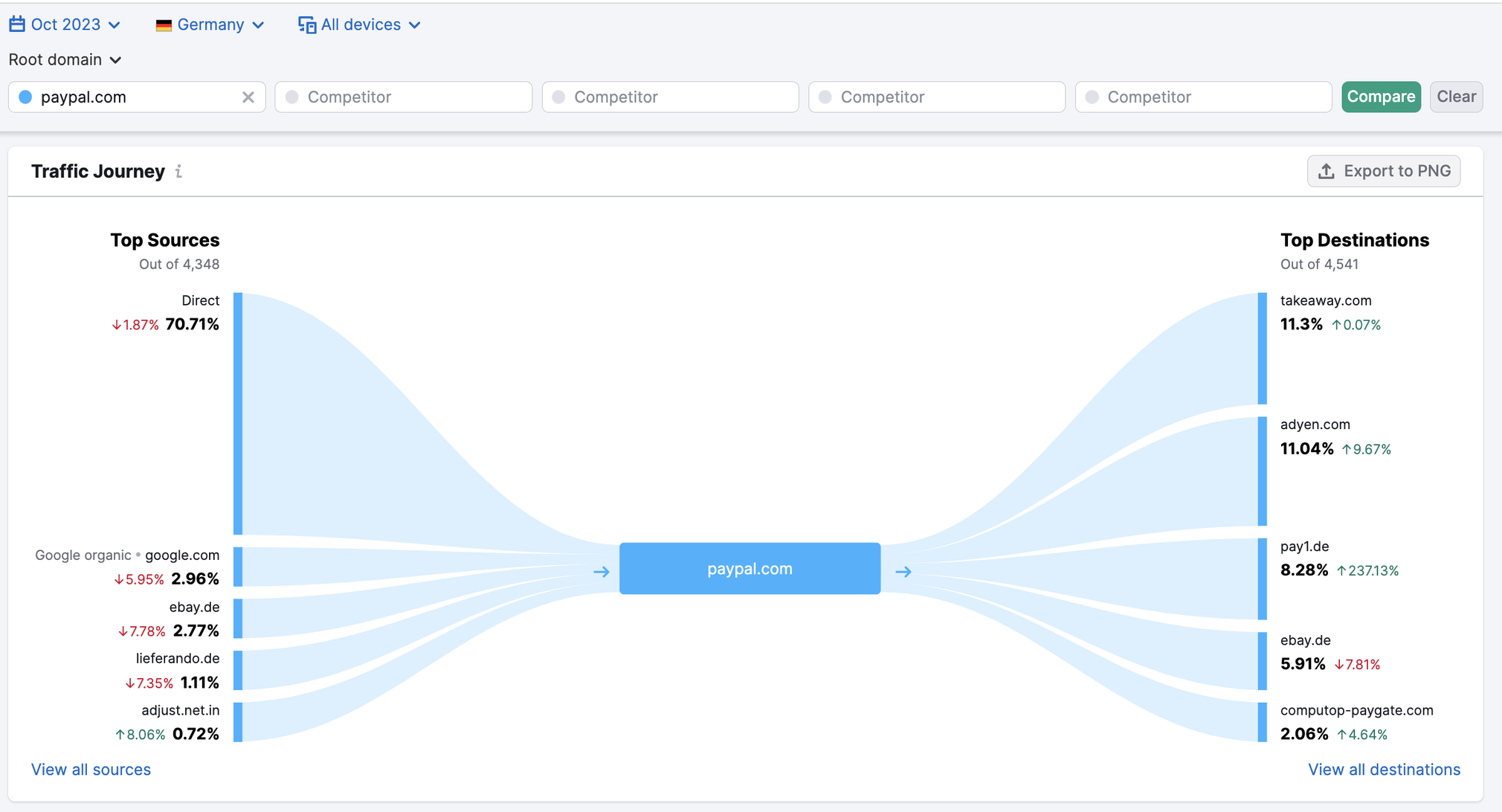Viewport: 1502px width, 812px height.
Task: Select the adjust.net.in source label
Action: 181,711
